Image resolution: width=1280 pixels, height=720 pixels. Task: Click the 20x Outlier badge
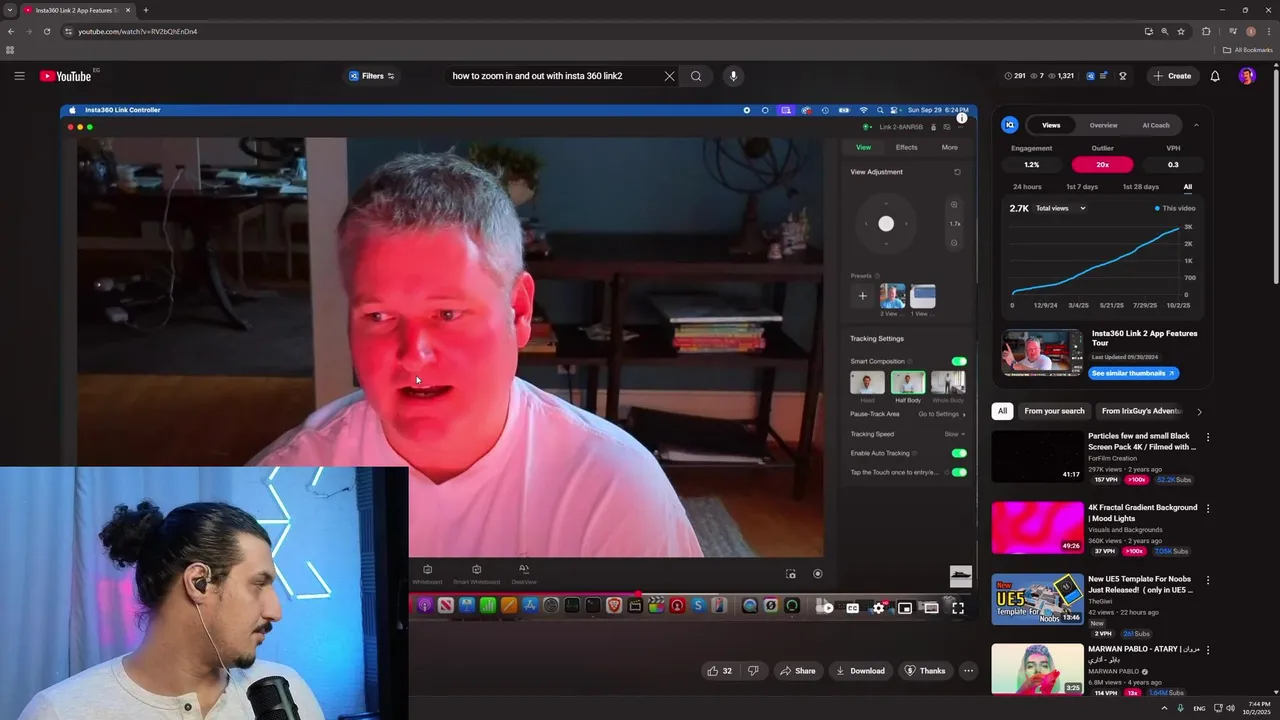(x=1102, y=165)
